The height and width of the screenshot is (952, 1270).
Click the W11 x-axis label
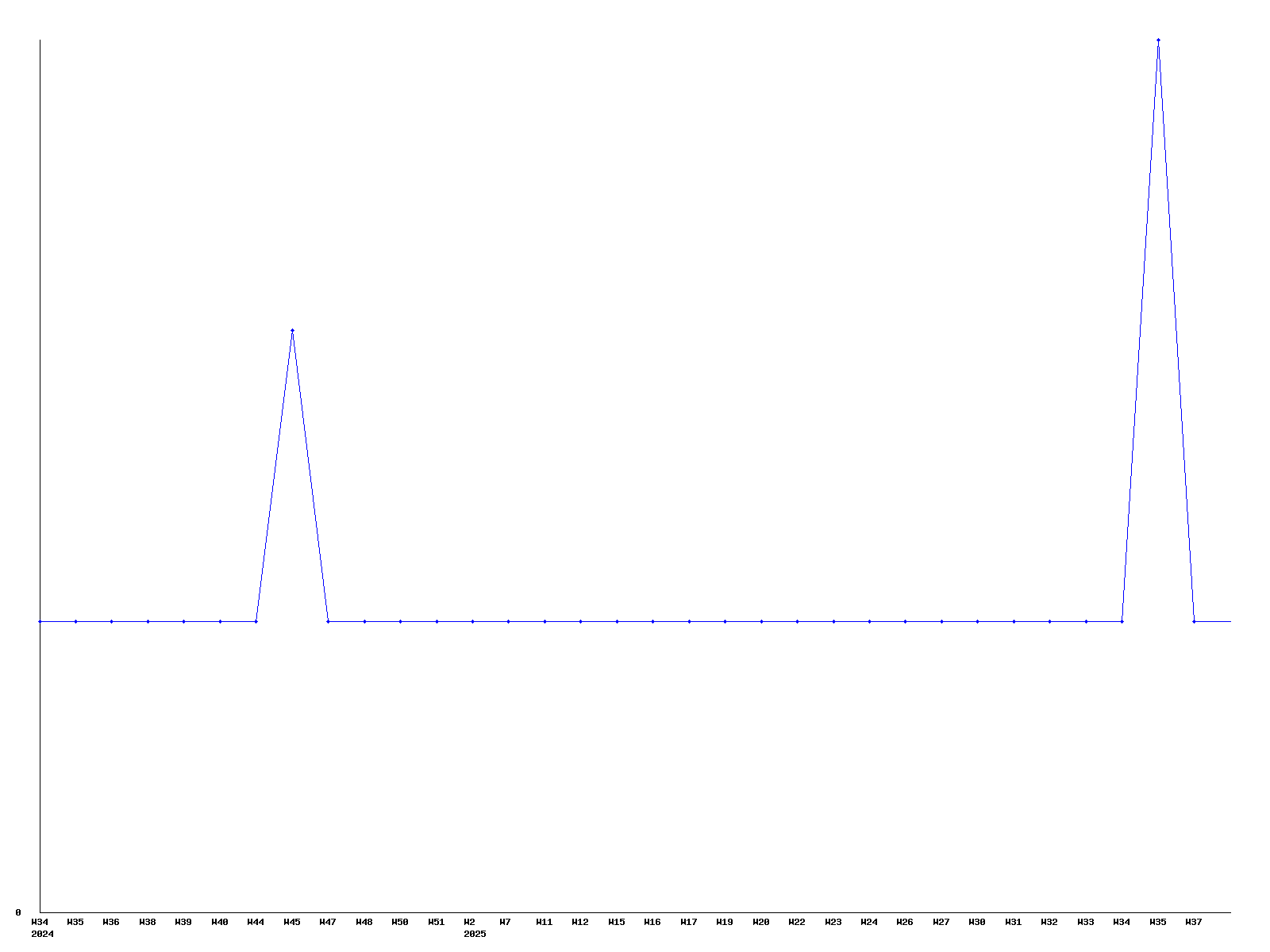click(x=545, y=922)
